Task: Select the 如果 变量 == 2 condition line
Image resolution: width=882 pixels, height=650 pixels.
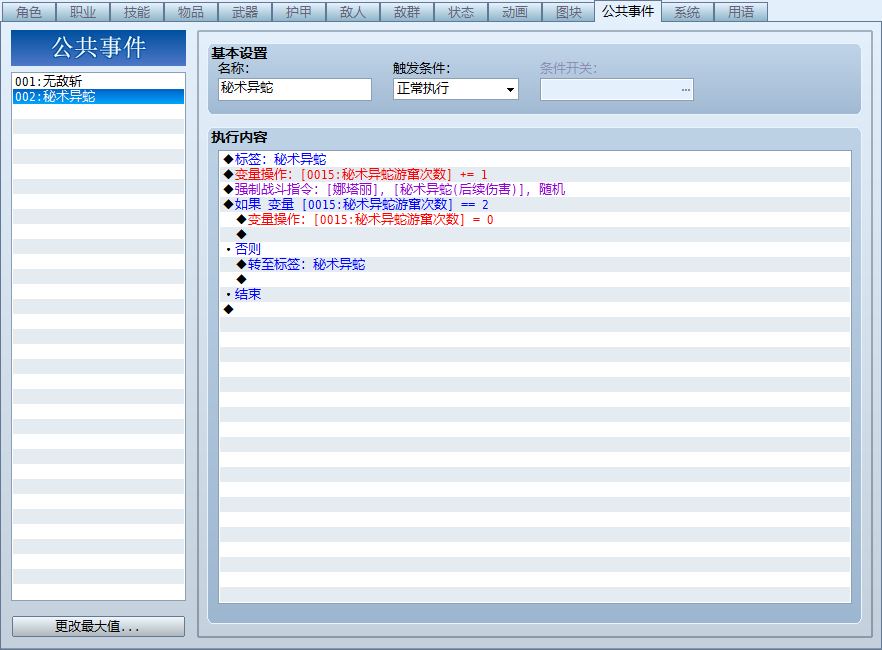Action: (534, 205)
